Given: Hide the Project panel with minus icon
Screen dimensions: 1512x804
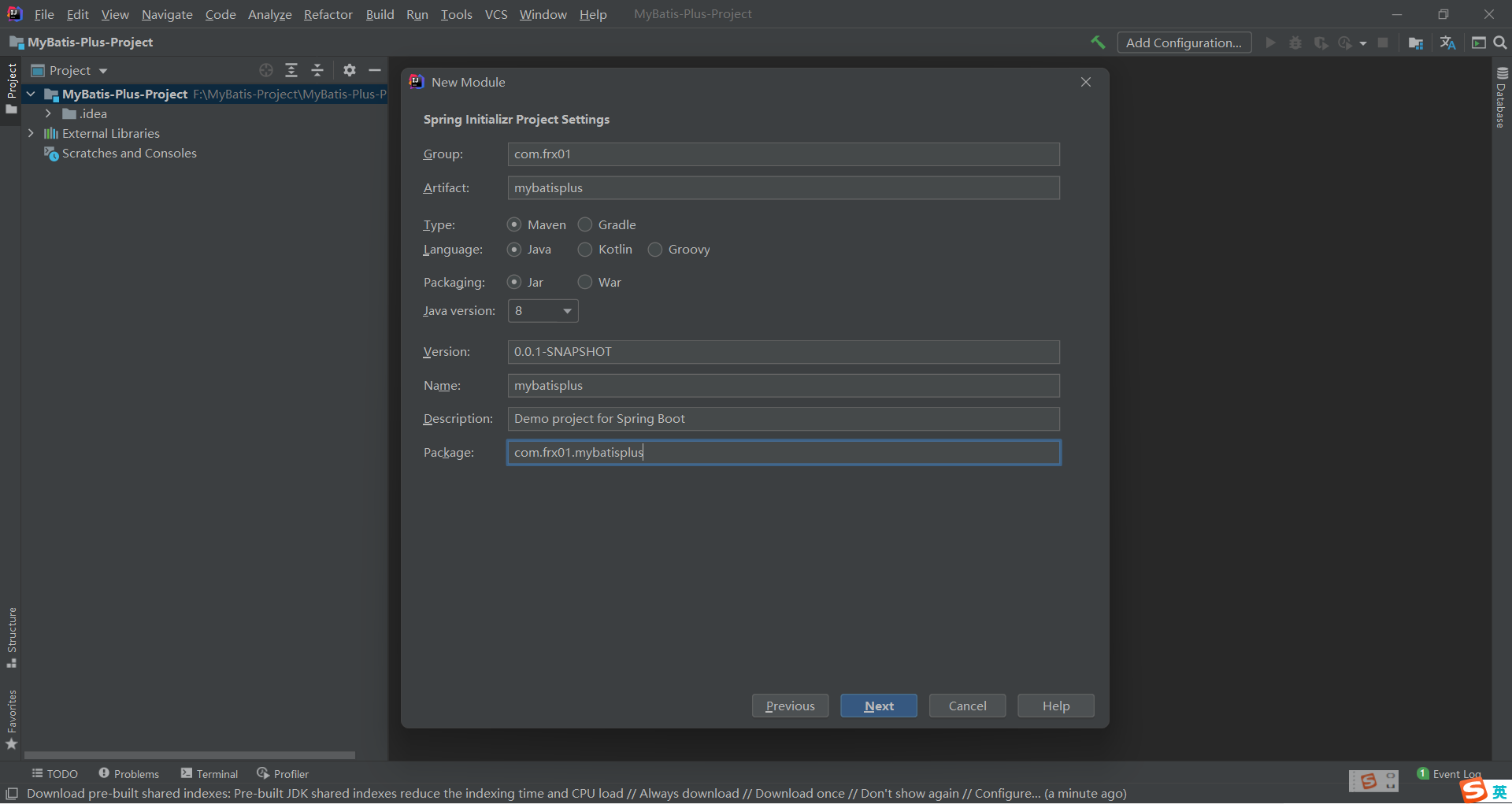Looking at the screenshot, I should click(375, 70).
